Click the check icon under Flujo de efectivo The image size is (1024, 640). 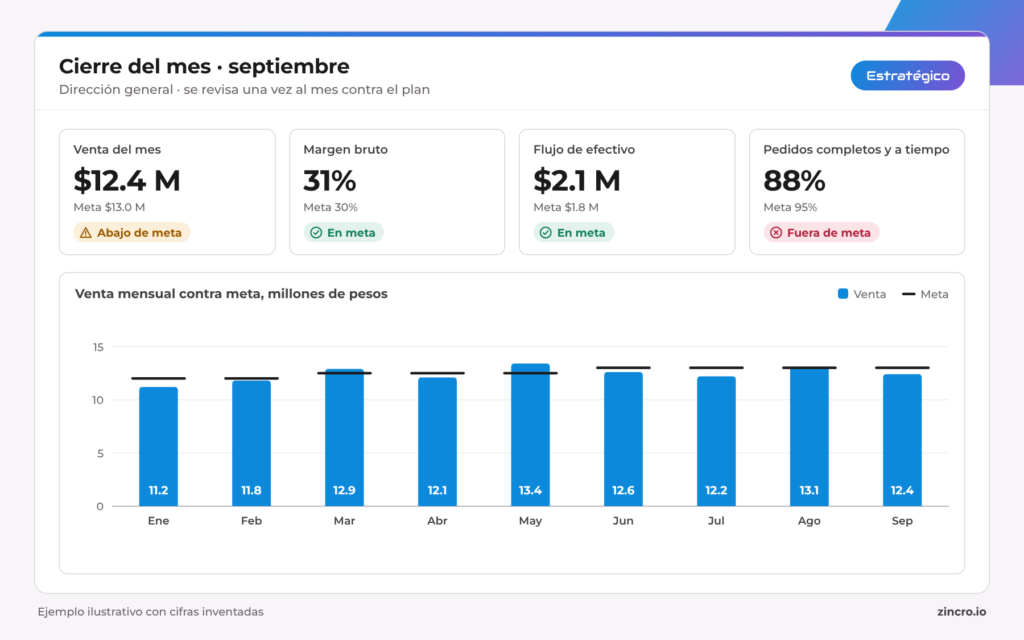pos(546,232)
